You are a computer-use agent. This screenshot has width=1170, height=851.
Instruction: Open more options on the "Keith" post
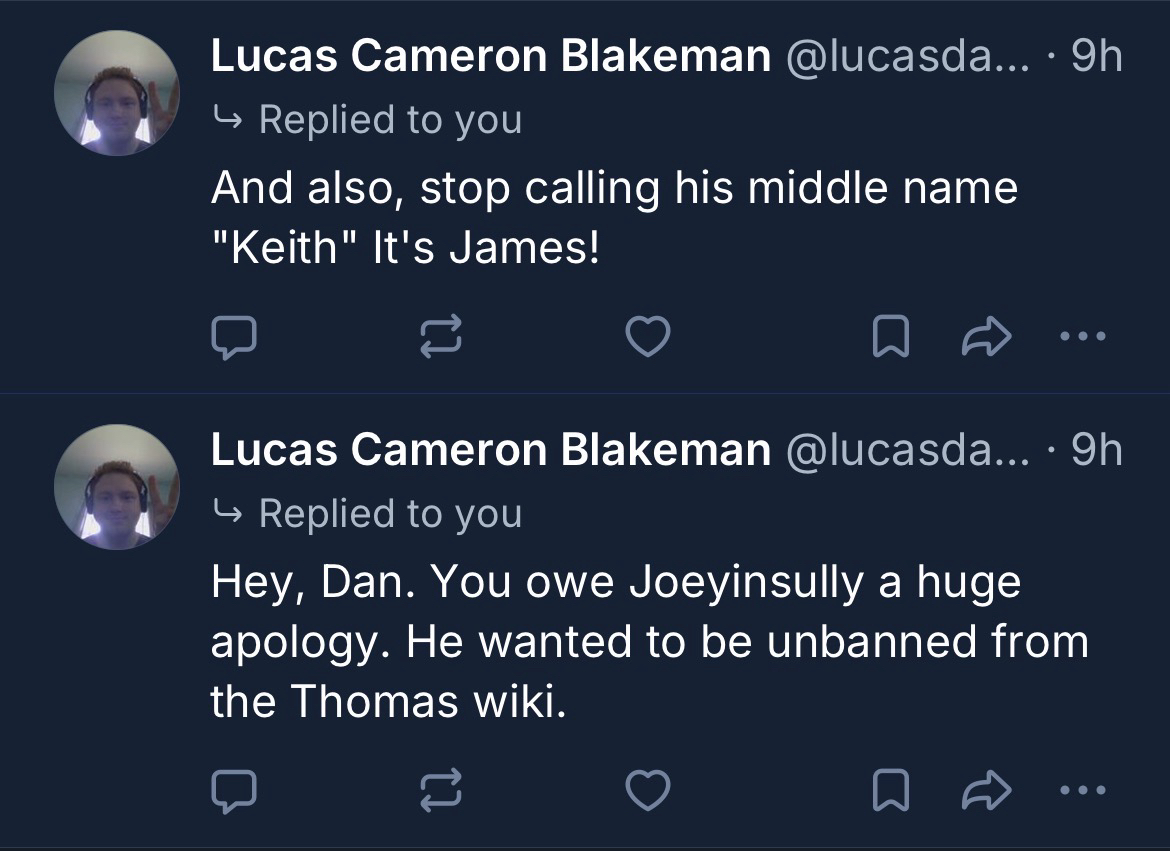pyautogui.click(x=1083, y=338)
